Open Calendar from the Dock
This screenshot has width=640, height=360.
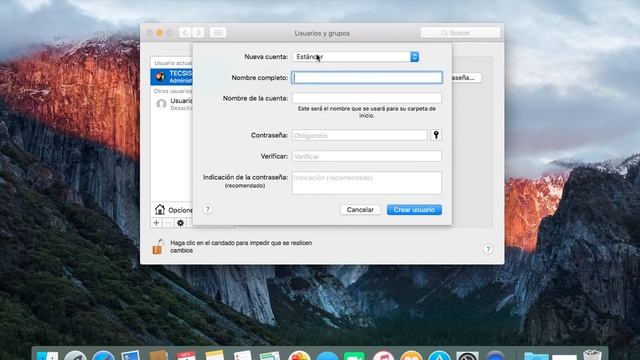187,355
